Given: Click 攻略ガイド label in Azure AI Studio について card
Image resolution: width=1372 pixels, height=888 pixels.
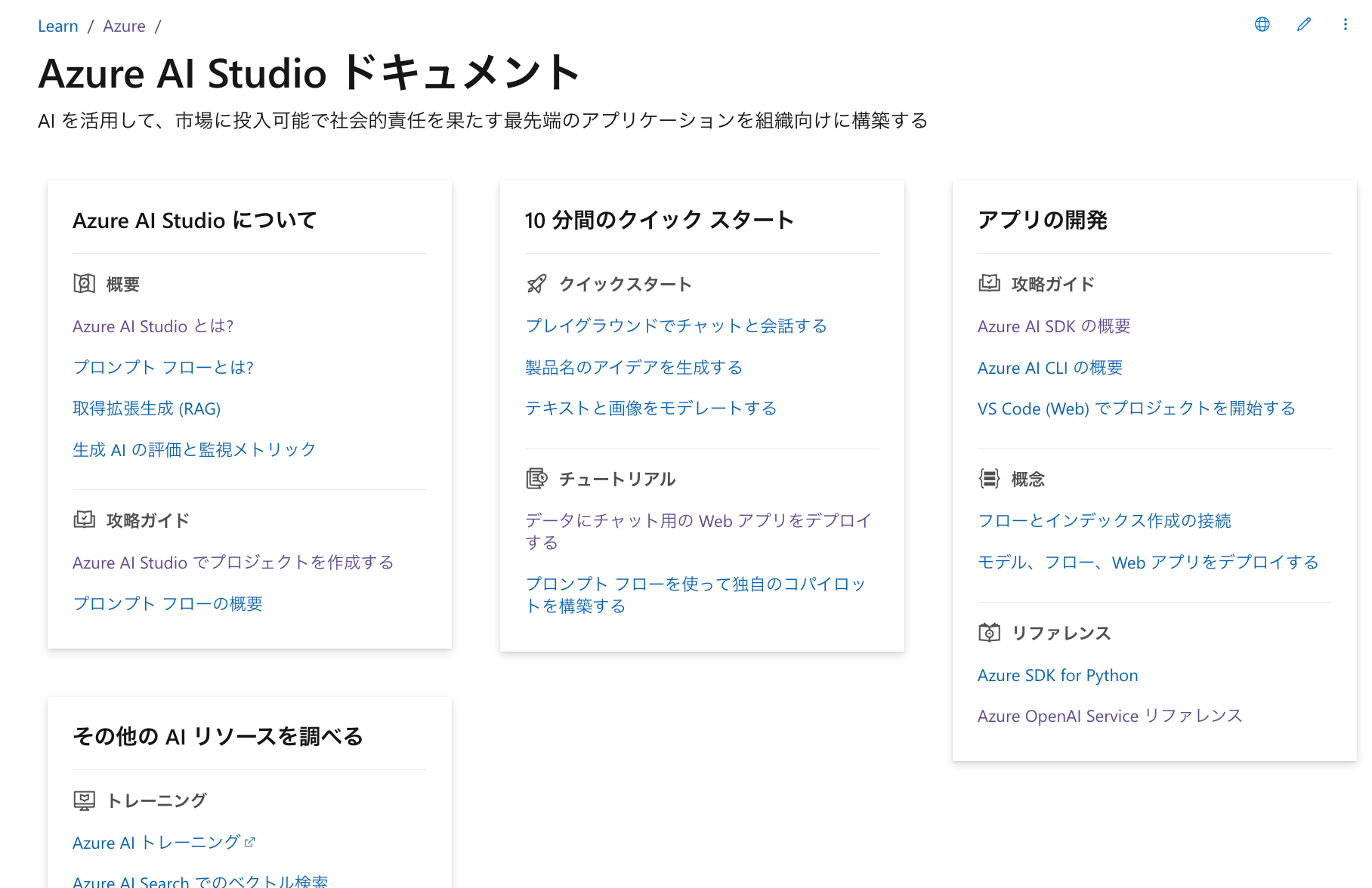Looking at the screenshot, I should point(148,520).
